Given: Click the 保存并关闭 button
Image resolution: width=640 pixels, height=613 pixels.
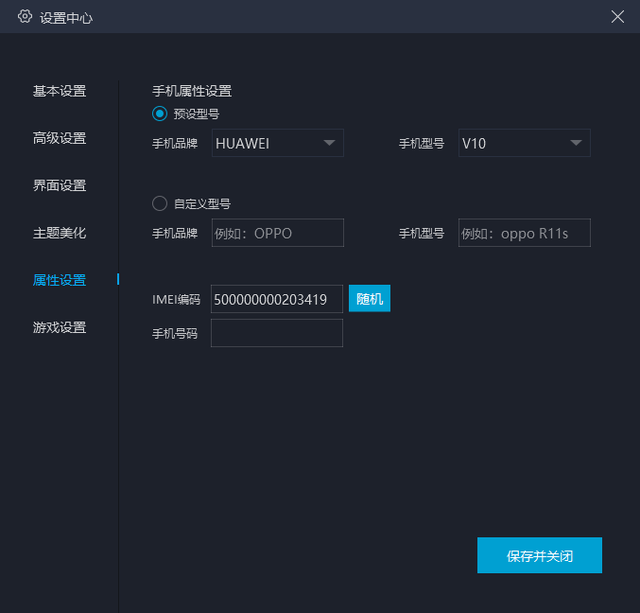Looking at the screenshot, I should (539, 555).
